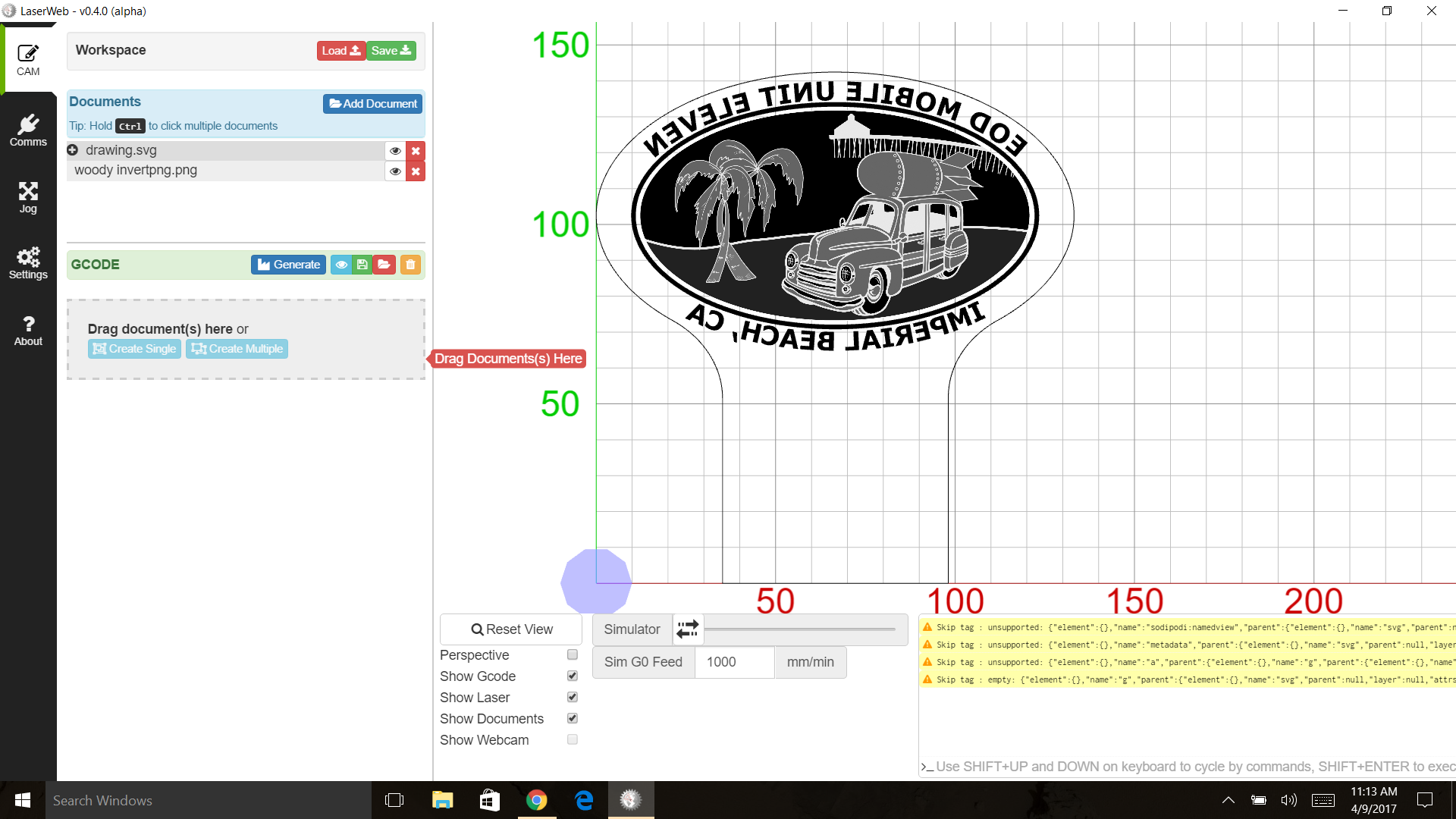This screenshot has width=1456, height=819.
Task: Expand the drawing.svg document tree
Action: pyautogui.click(x=73, y=150)
